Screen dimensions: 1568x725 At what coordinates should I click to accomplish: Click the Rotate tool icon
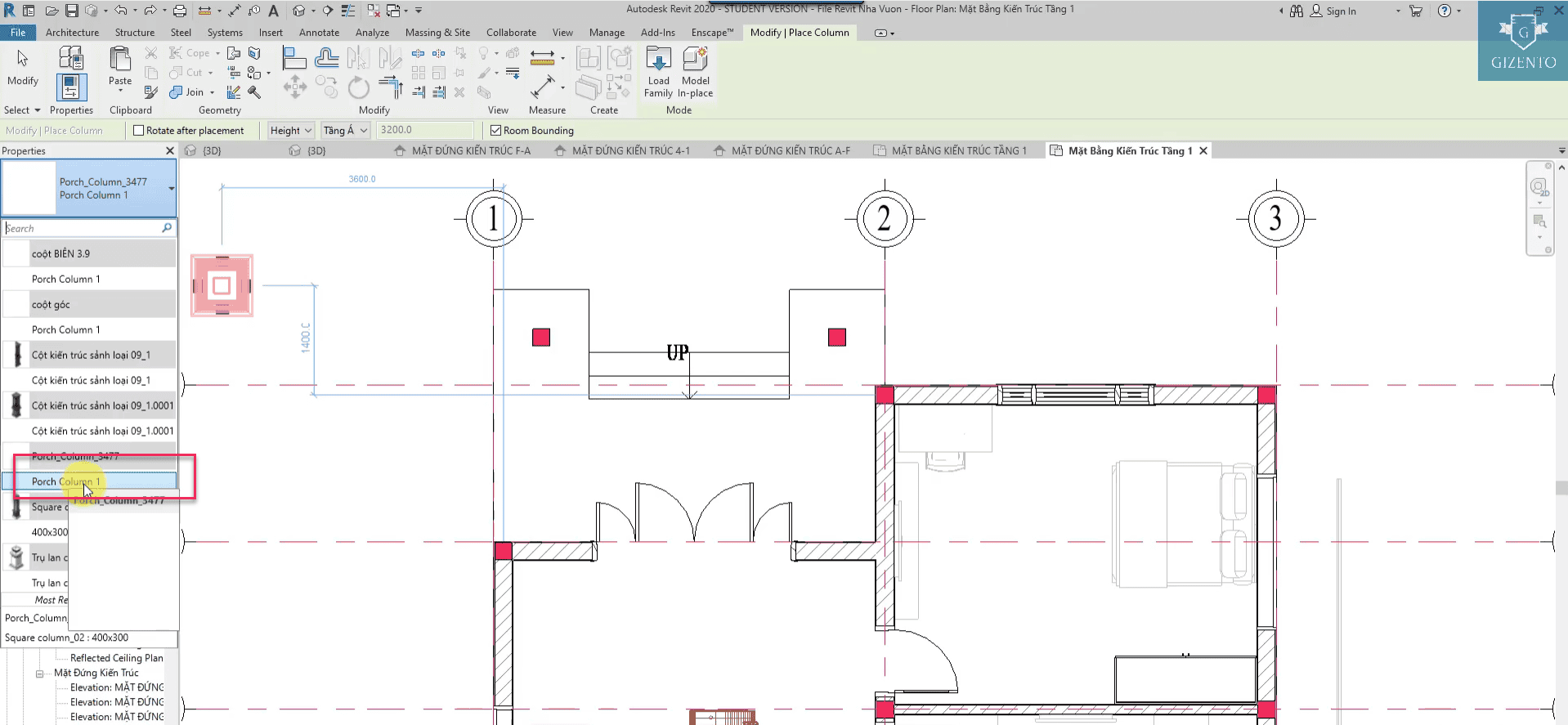[x=358, y=87]
